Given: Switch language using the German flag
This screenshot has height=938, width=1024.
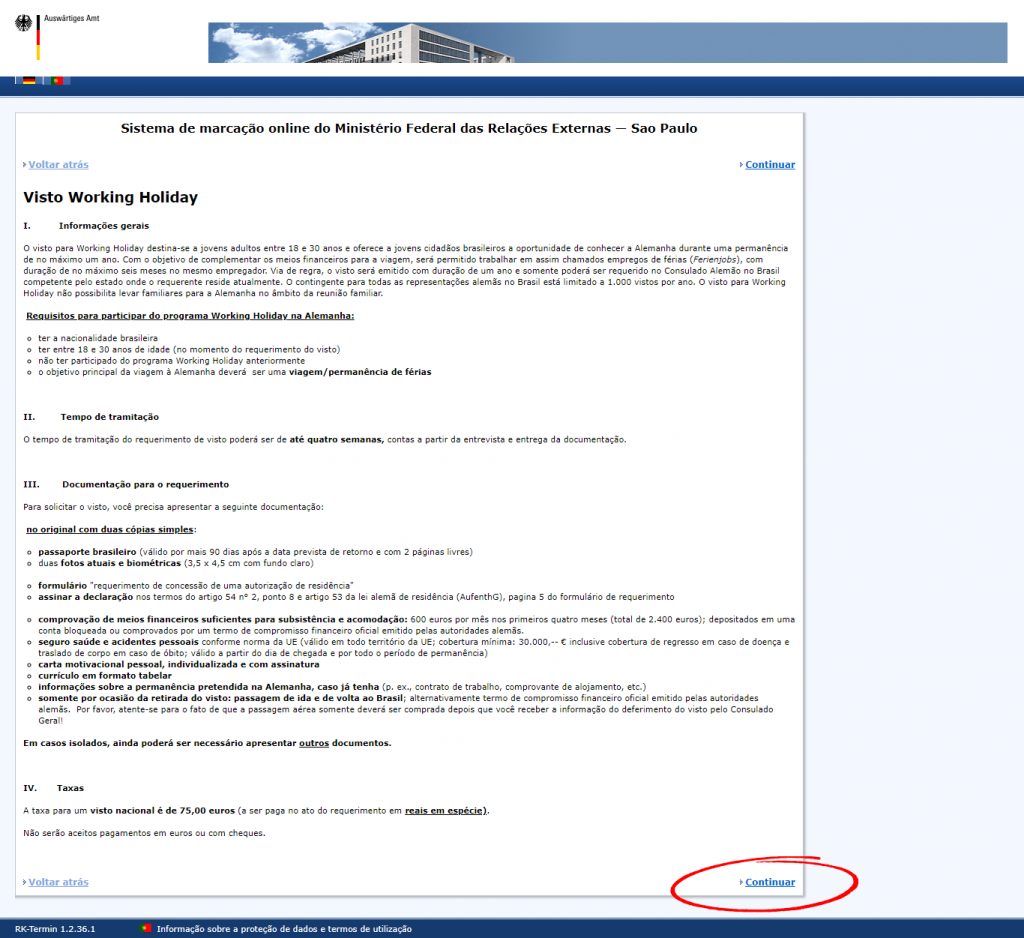Looking at the screenshot, I should pos(29,81).
